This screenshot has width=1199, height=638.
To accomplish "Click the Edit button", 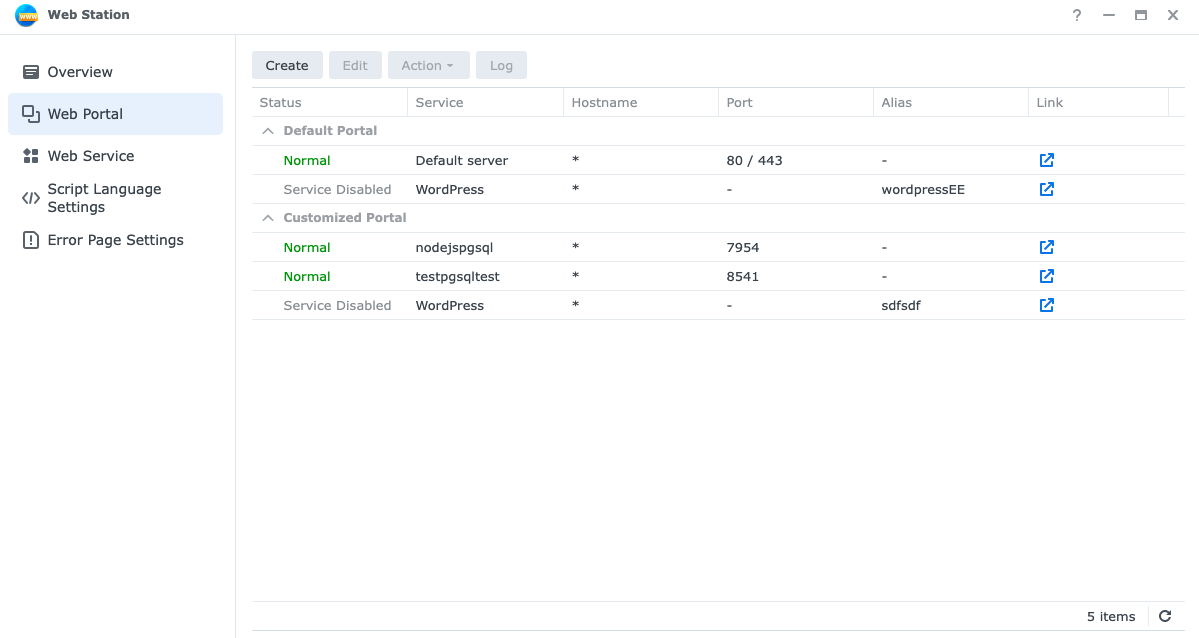I will click(x=355, y=65).
